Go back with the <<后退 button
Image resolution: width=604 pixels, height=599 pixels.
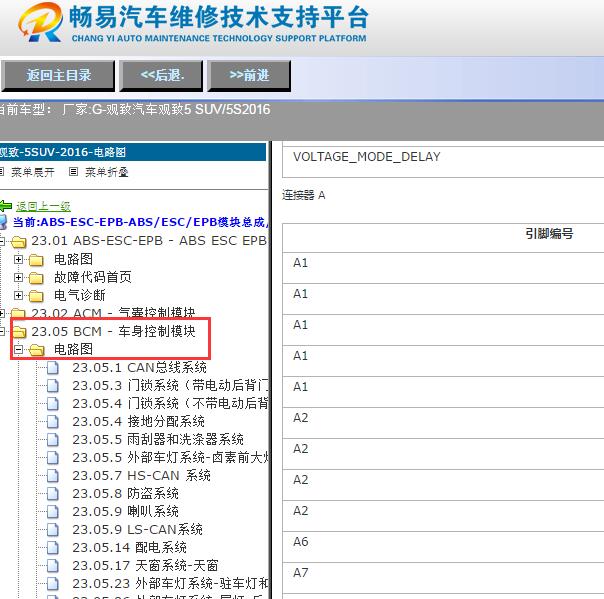tap(161, 76)
